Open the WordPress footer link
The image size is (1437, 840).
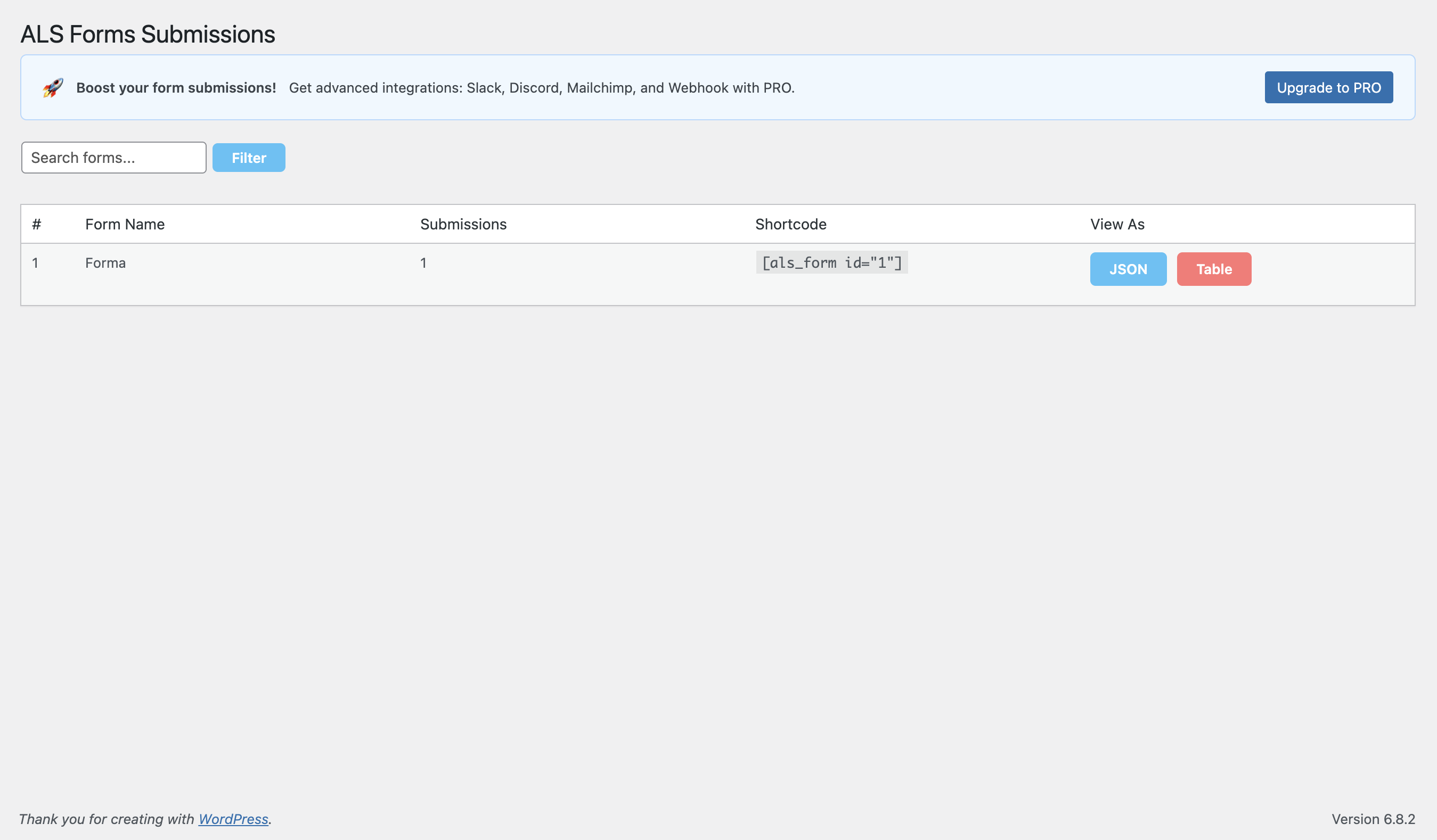click(x=233, y=819)
